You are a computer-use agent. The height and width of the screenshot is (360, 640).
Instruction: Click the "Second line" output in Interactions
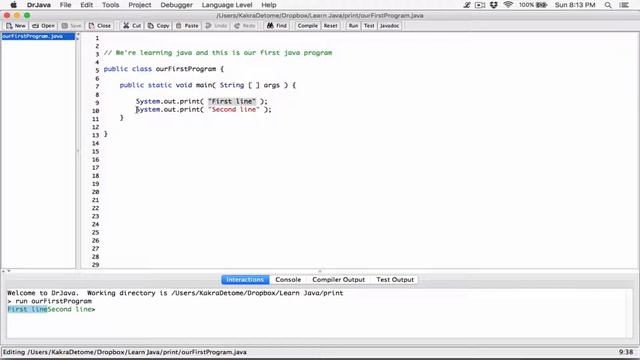coord(69,309)
